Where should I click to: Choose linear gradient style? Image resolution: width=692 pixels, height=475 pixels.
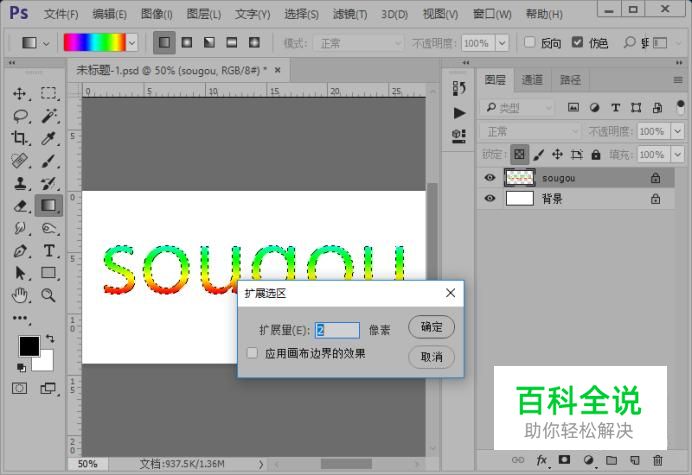[164, 43]
